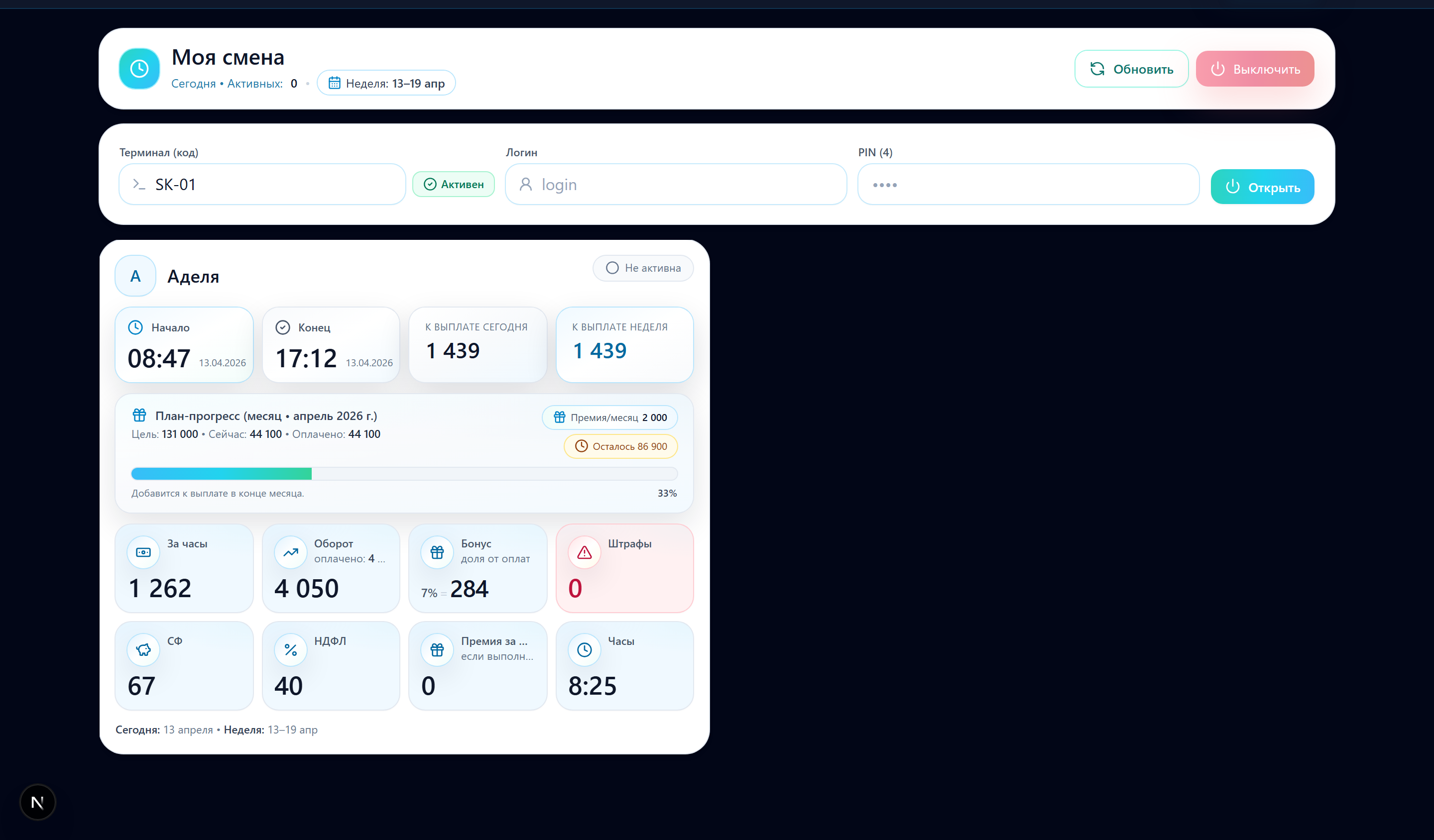The image size is (1434, 840).
Task: Click the clock icon in Часы card
Action: [x=584, y=649]
